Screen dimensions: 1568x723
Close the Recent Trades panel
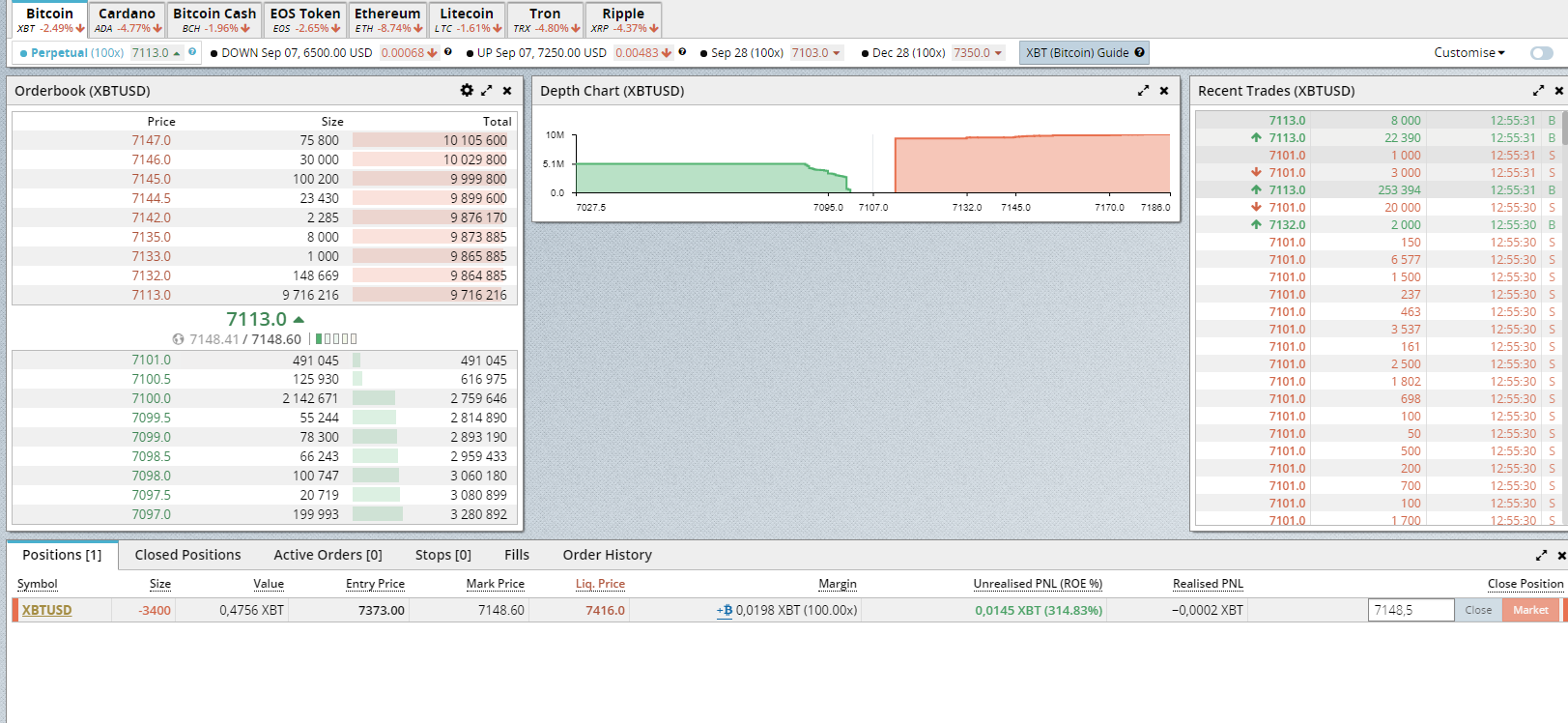point(1559,91)
